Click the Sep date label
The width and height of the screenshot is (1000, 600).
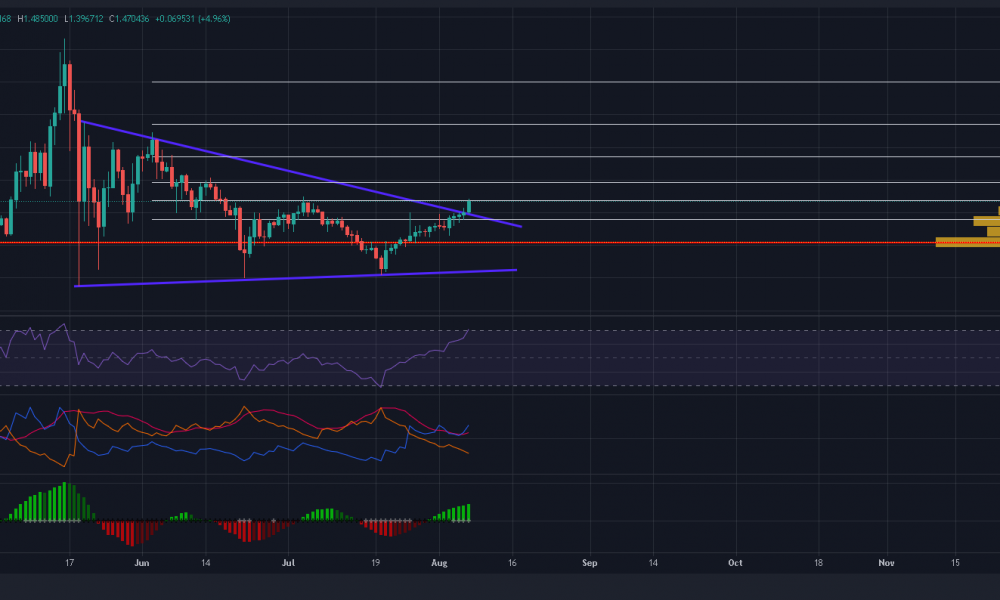pyautogui.click(x=589, y=562)
